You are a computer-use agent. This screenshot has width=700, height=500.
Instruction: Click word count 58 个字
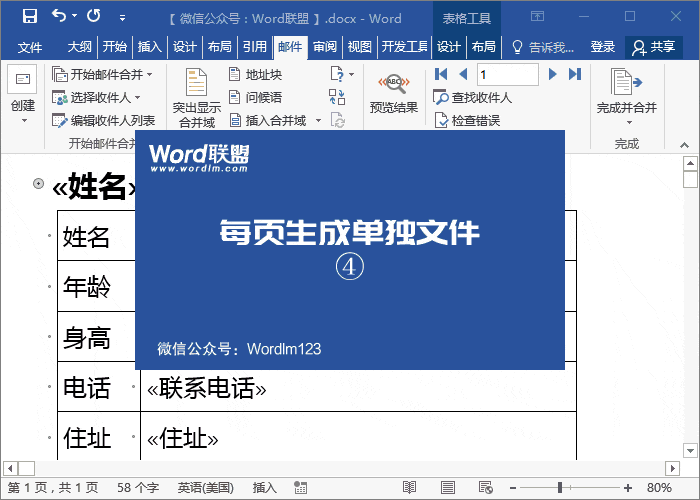pos(138,488)
